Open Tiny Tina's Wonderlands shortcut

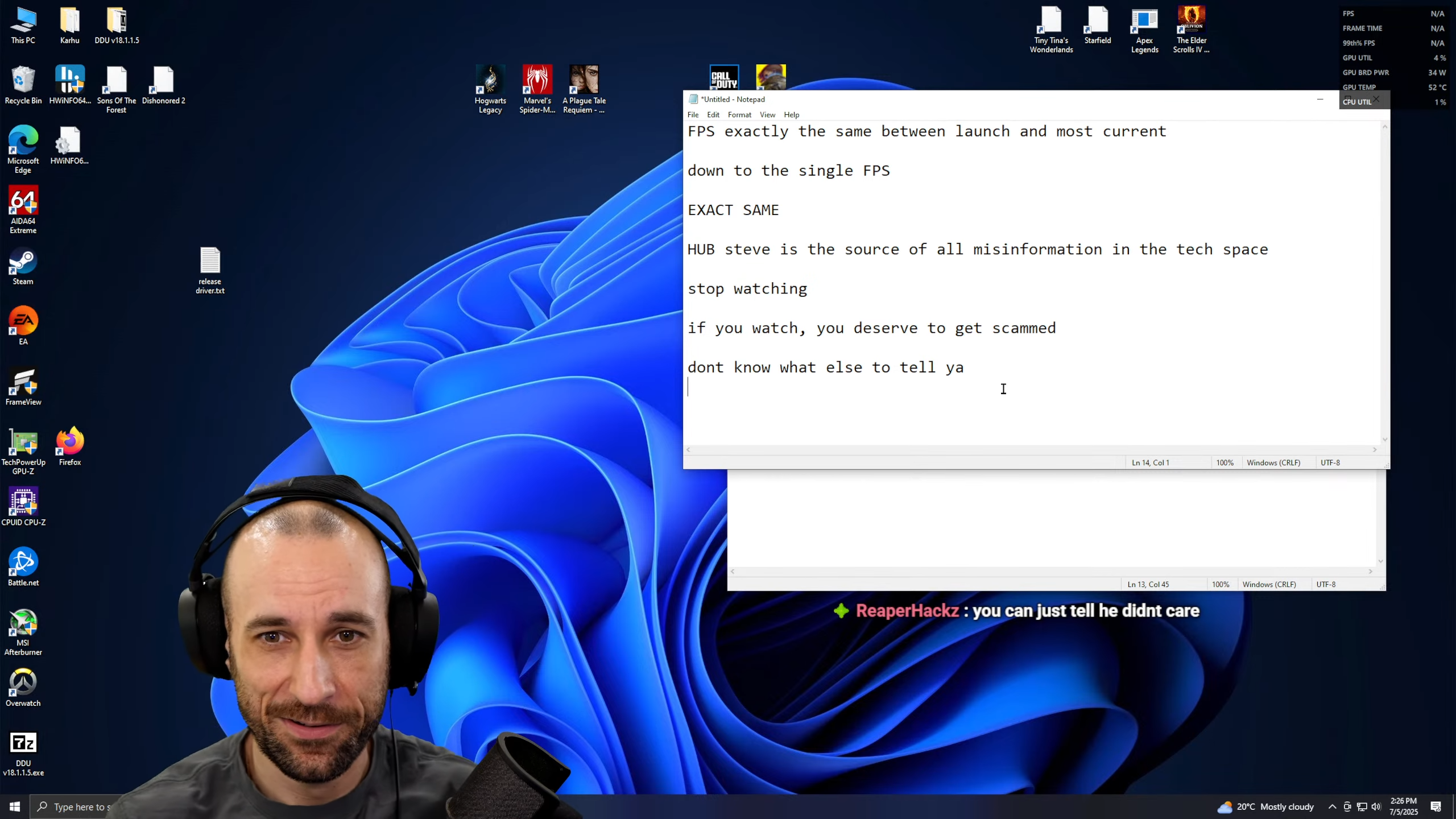pyautogui.click(x=1051, y=30)
